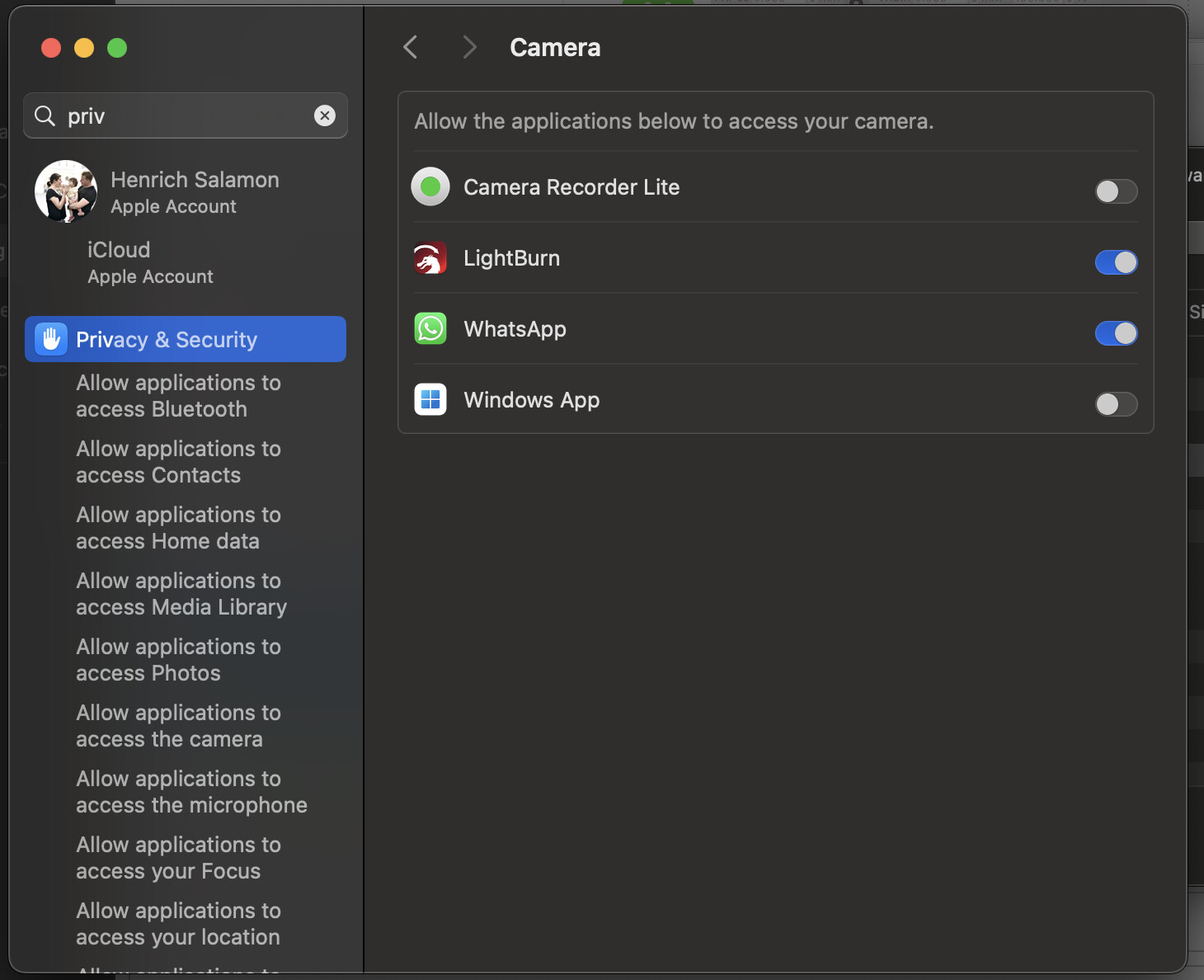The image size is (1204, 980).
Task: Go back with the left chevron
Action: [x=411, y=47]
